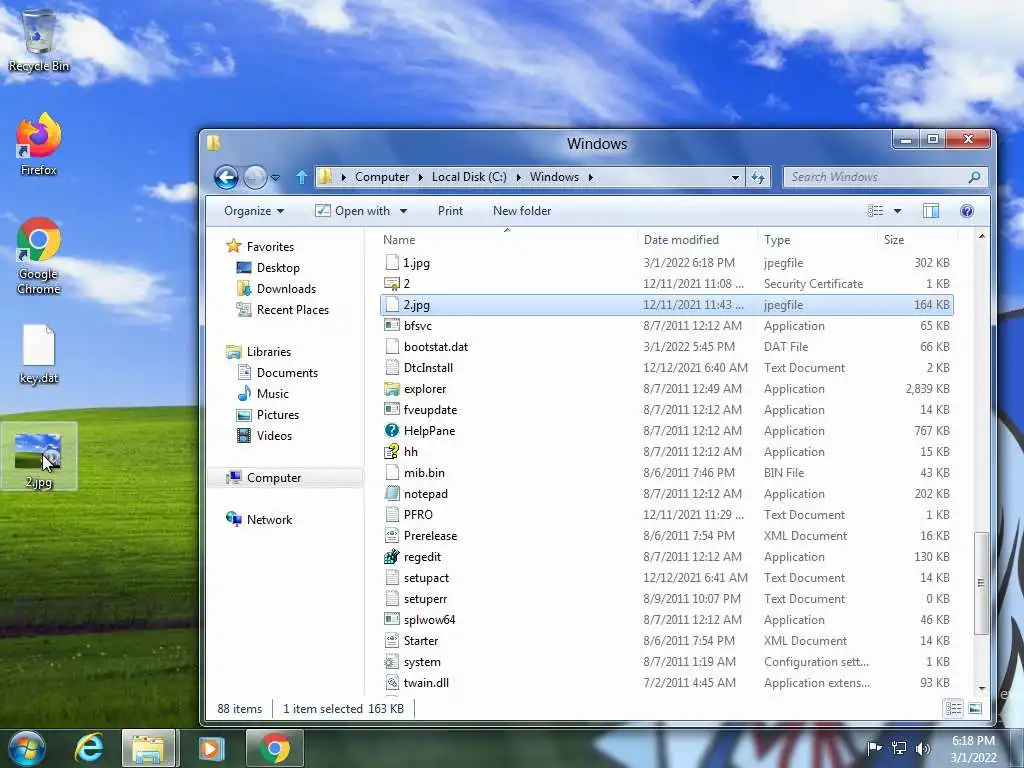Click the Open with button
The image size is (1024, 768).
click(x=353, y=211)
